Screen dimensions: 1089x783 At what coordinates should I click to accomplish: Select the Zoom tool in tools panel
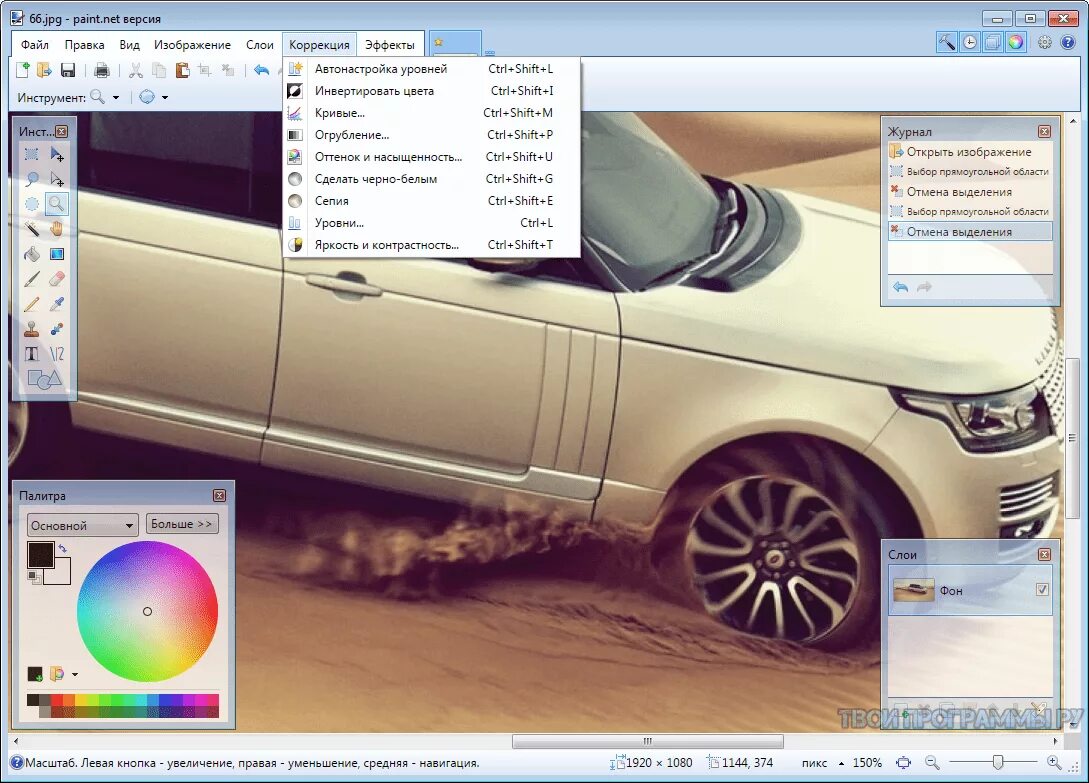coord(57,204)
